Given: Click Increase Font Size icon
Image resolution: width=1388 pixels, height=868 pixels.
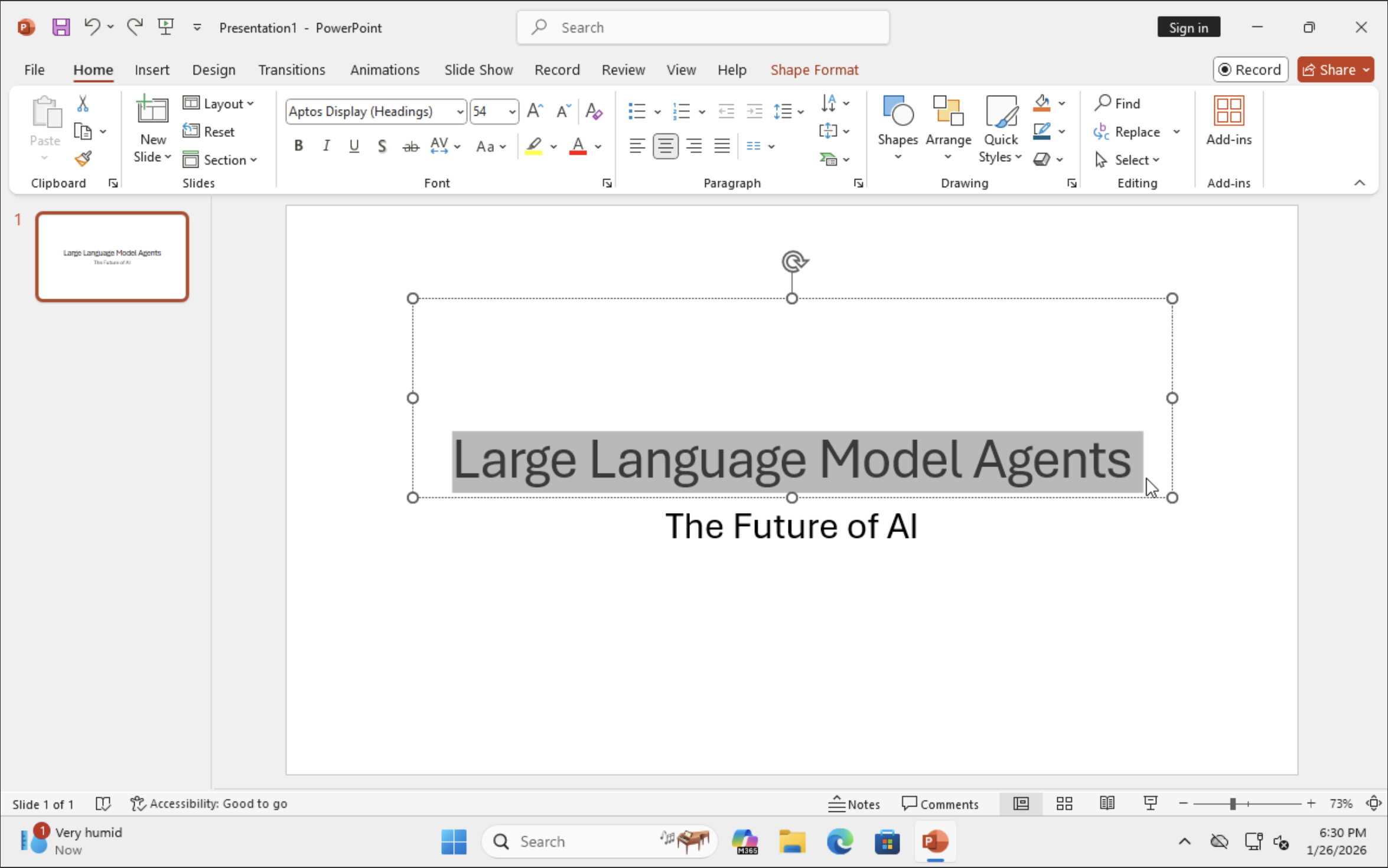Looking at the screenshot, I should 535,111.
